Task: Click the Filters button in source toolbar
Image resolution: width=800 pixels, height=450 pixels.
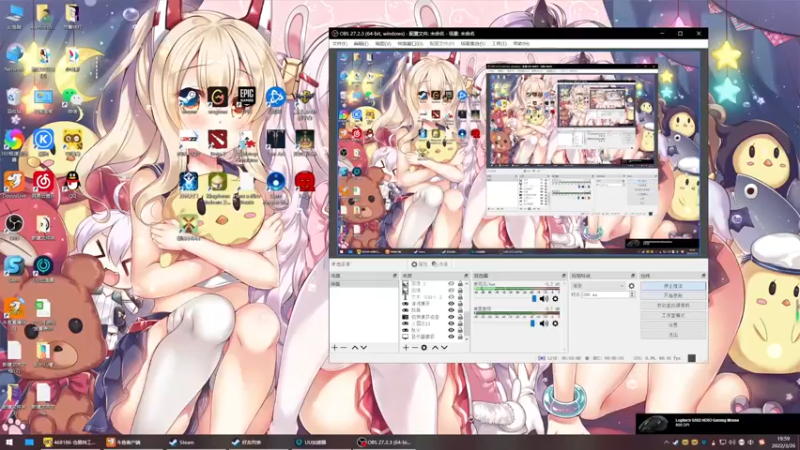Action: coord(440,264)
